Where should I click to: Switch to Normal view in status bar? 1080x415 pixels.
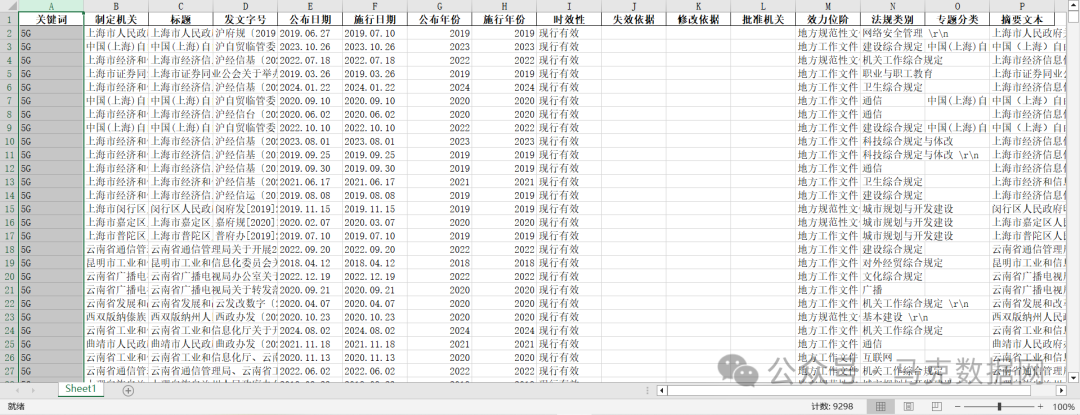click(x=880, y=407)
